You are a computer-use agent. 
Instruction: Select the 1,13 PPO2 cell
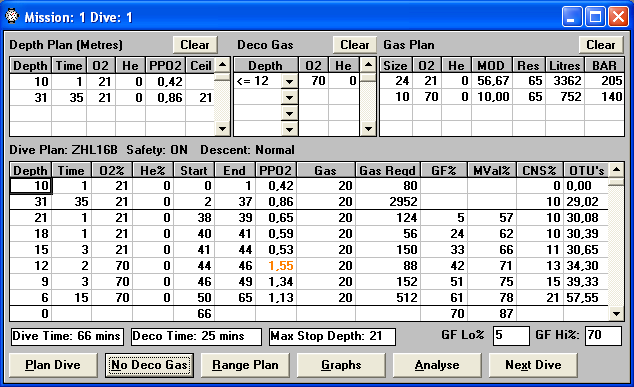276,298
